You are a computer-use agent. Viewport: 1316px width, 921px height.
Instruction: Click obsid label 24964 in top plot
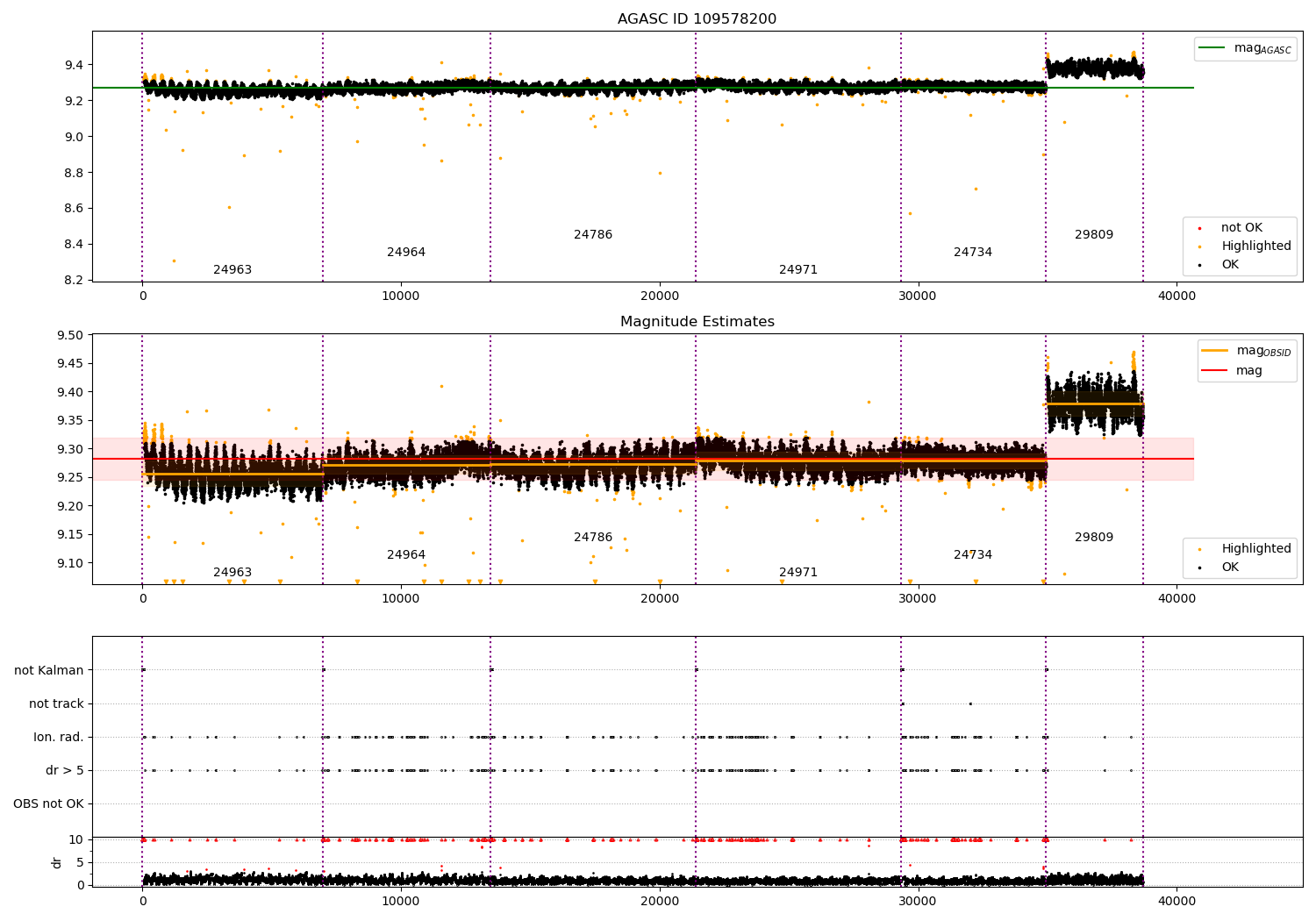pos(406,253)
